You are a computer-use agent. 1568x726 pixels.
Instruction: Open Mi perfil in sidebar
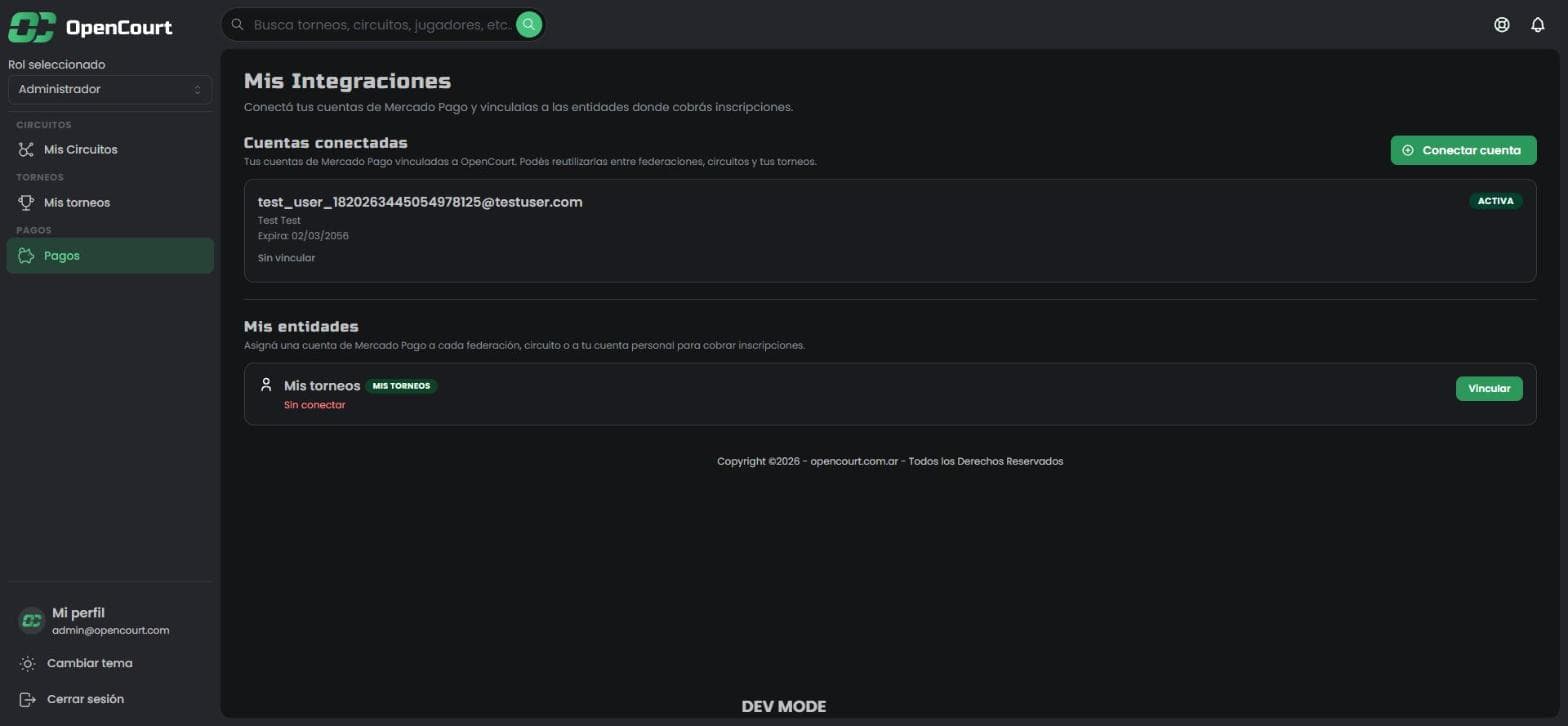(x=110, y=621)
